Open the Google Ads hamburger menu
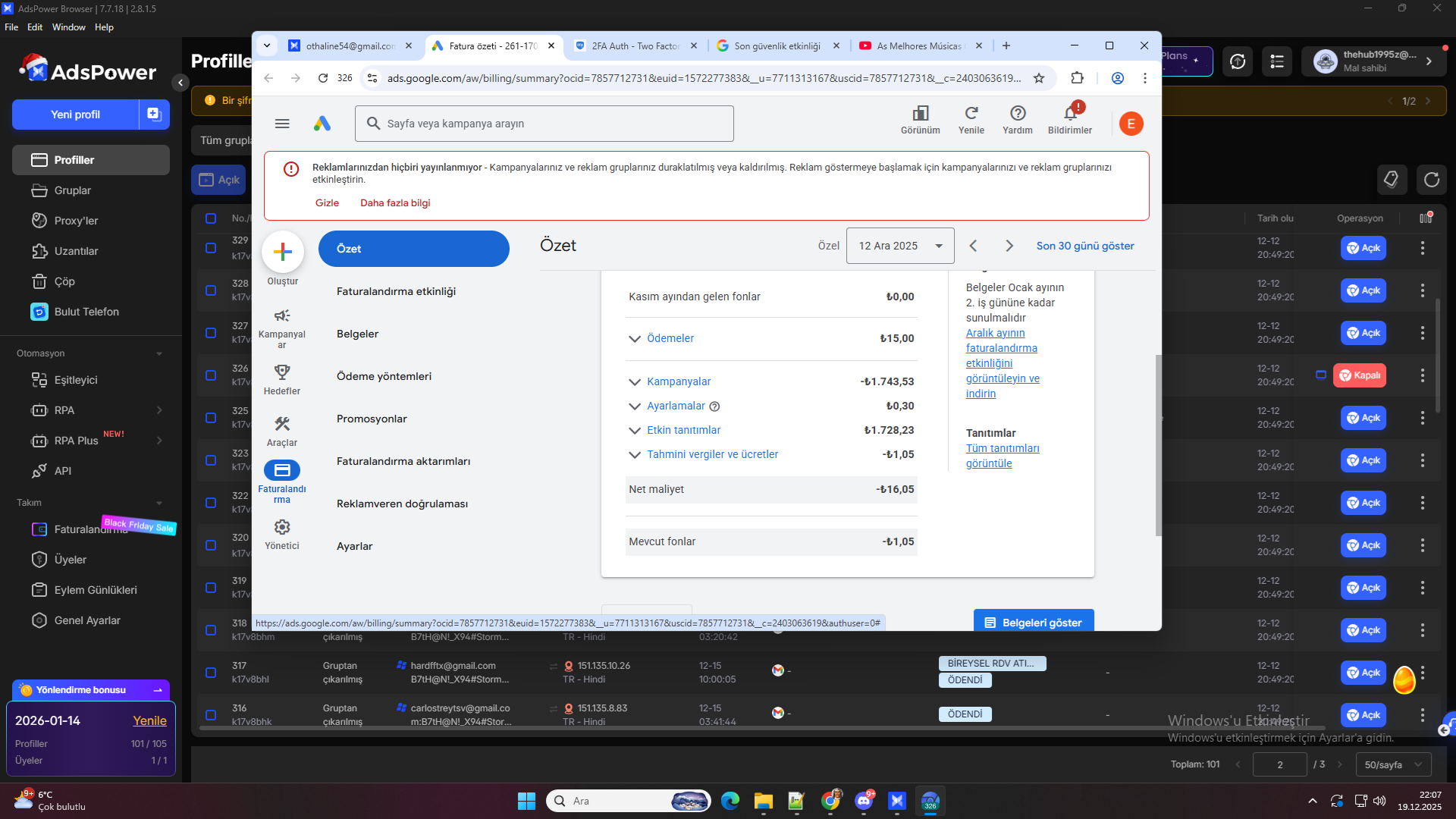Image resolution: width=1456 pixels, height=819 pixels. point(282,124)
